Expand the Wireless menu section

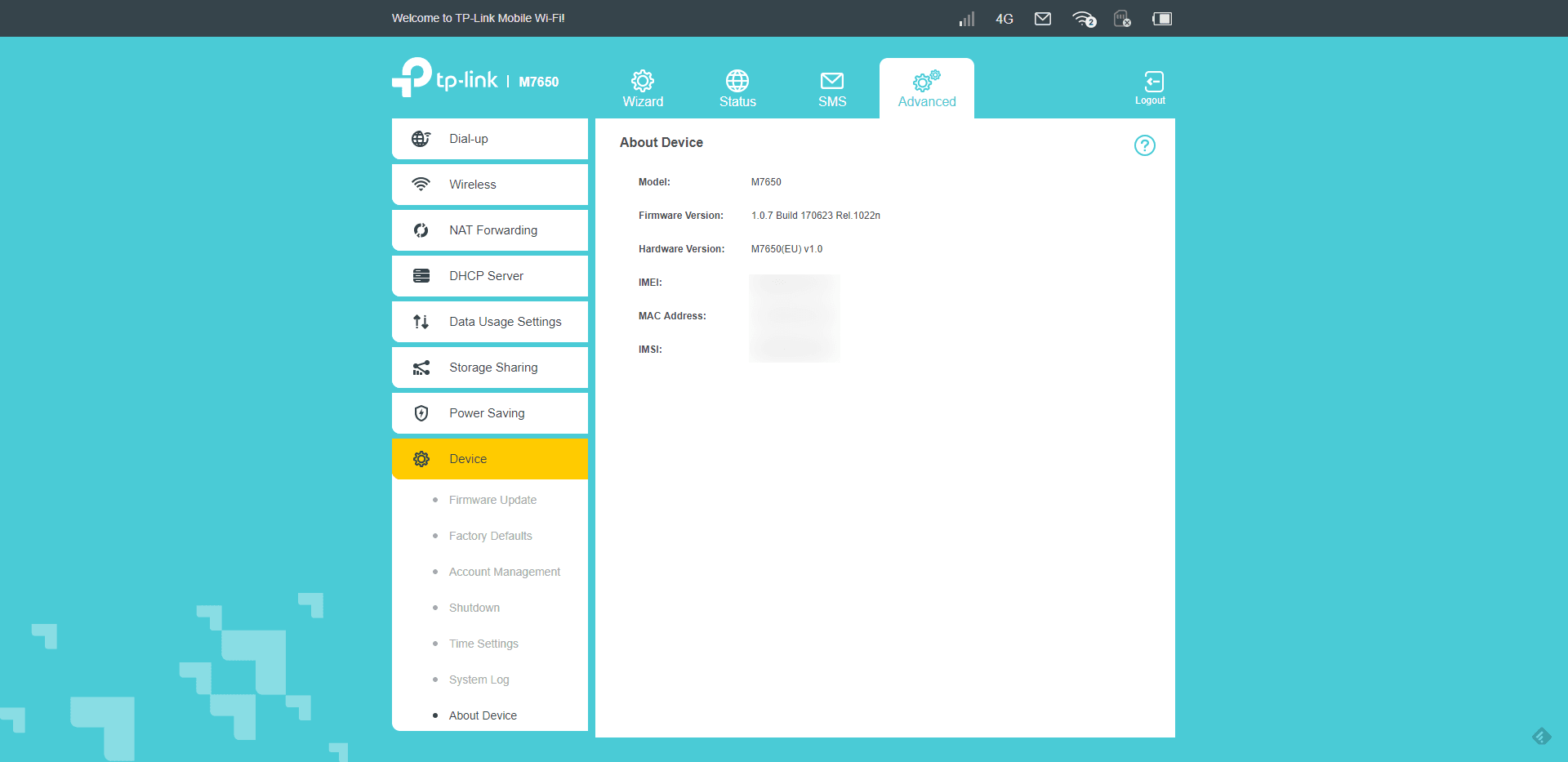[490, 185]
